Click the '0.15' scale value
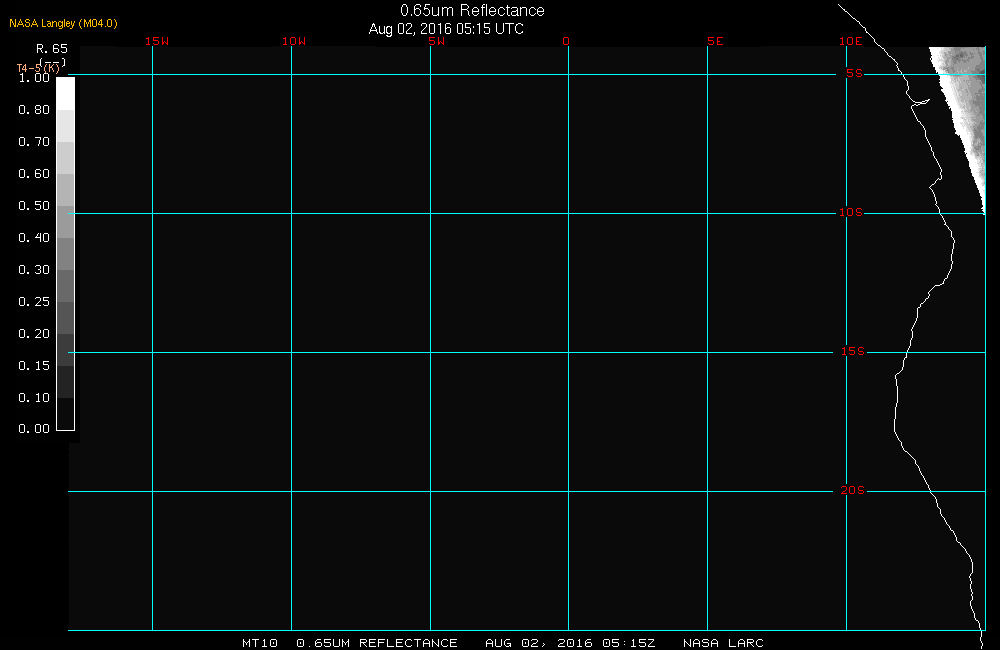Viewport: 1000px width, 650px height. pos(34,365)
